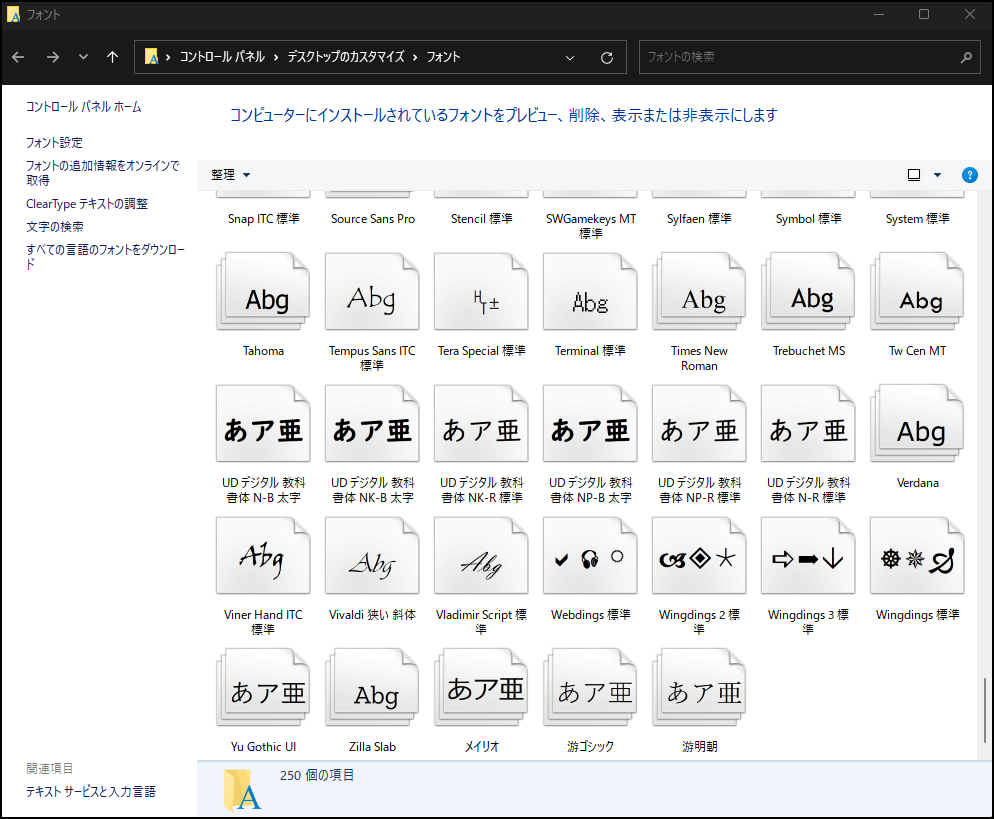
Task: Select the Wingdings 標準 font icon
Action: click(x=917, y=556)
